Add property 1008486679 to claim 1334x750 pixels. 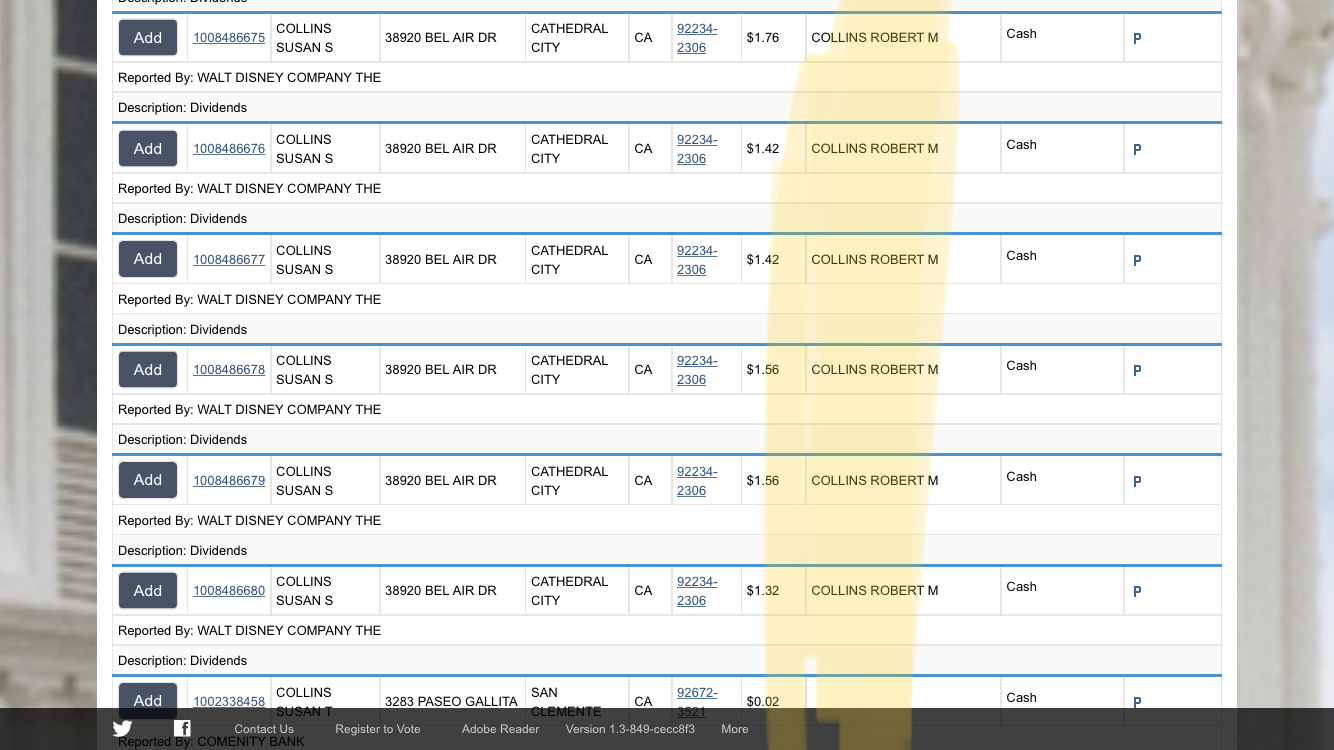[148, 480]
